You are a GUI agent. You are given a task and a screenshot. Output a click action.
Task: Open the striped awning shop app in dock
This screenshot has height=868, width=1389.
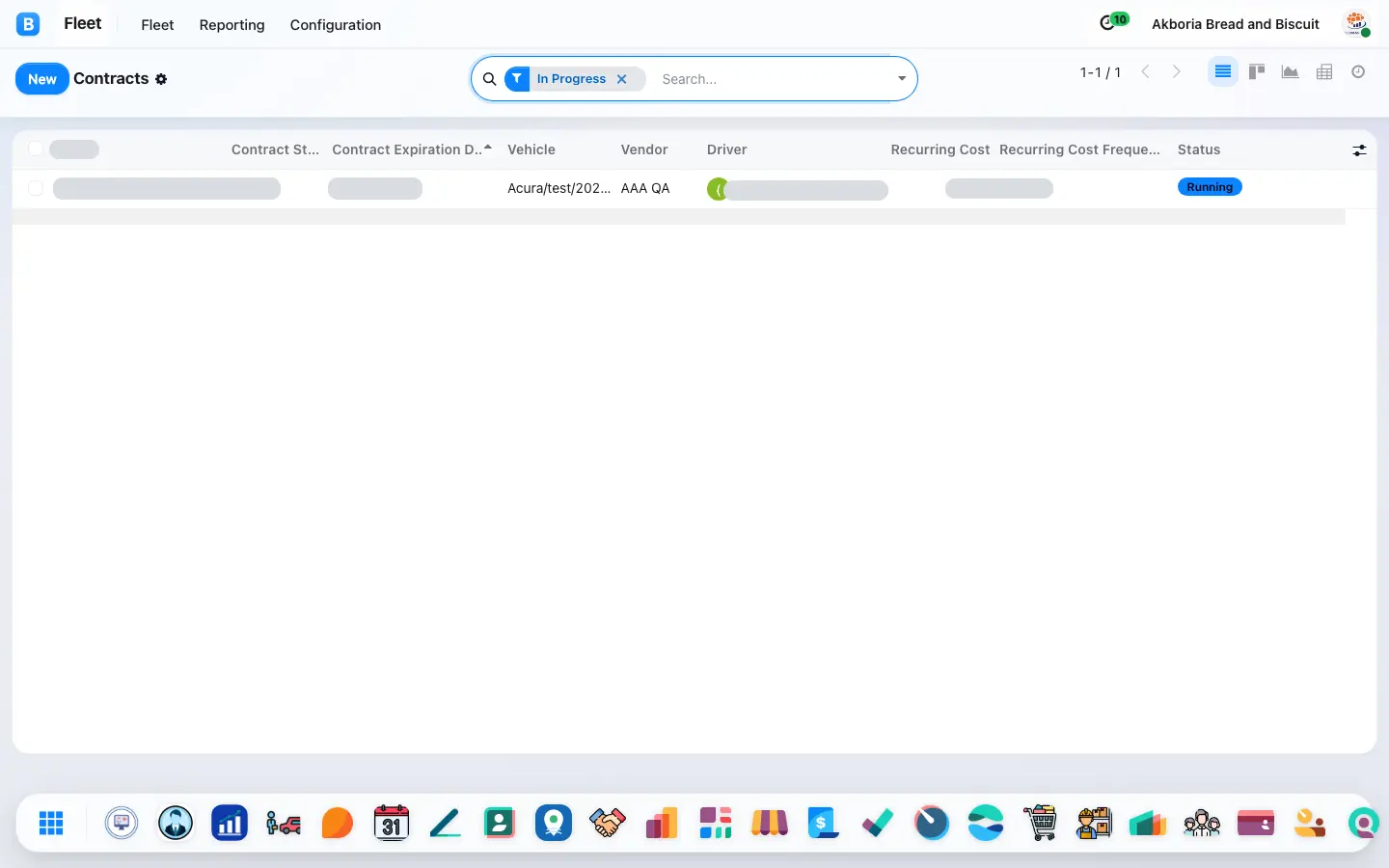click(770, 823)
